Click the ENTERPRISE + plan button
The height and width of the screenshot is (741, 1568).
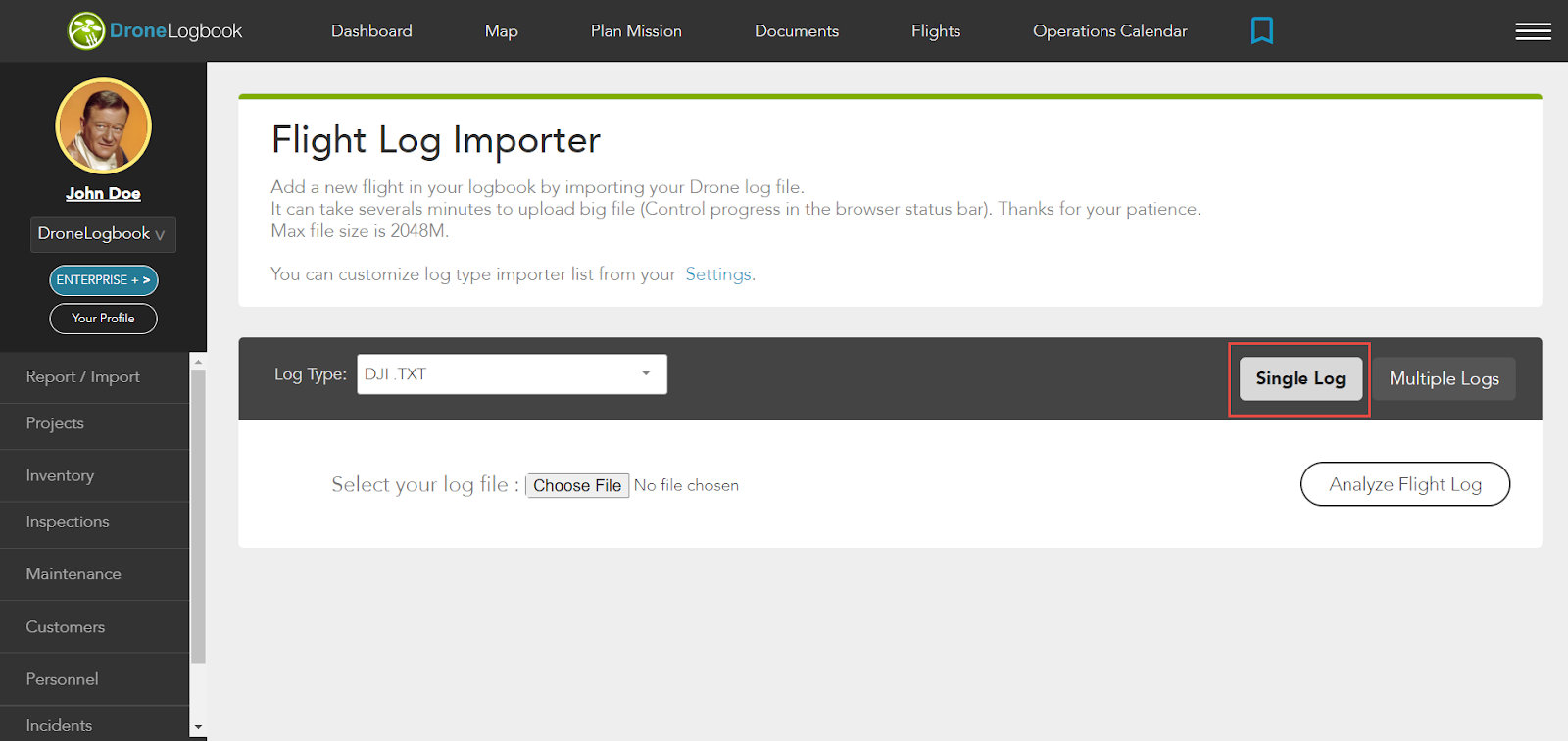[103, 280]
